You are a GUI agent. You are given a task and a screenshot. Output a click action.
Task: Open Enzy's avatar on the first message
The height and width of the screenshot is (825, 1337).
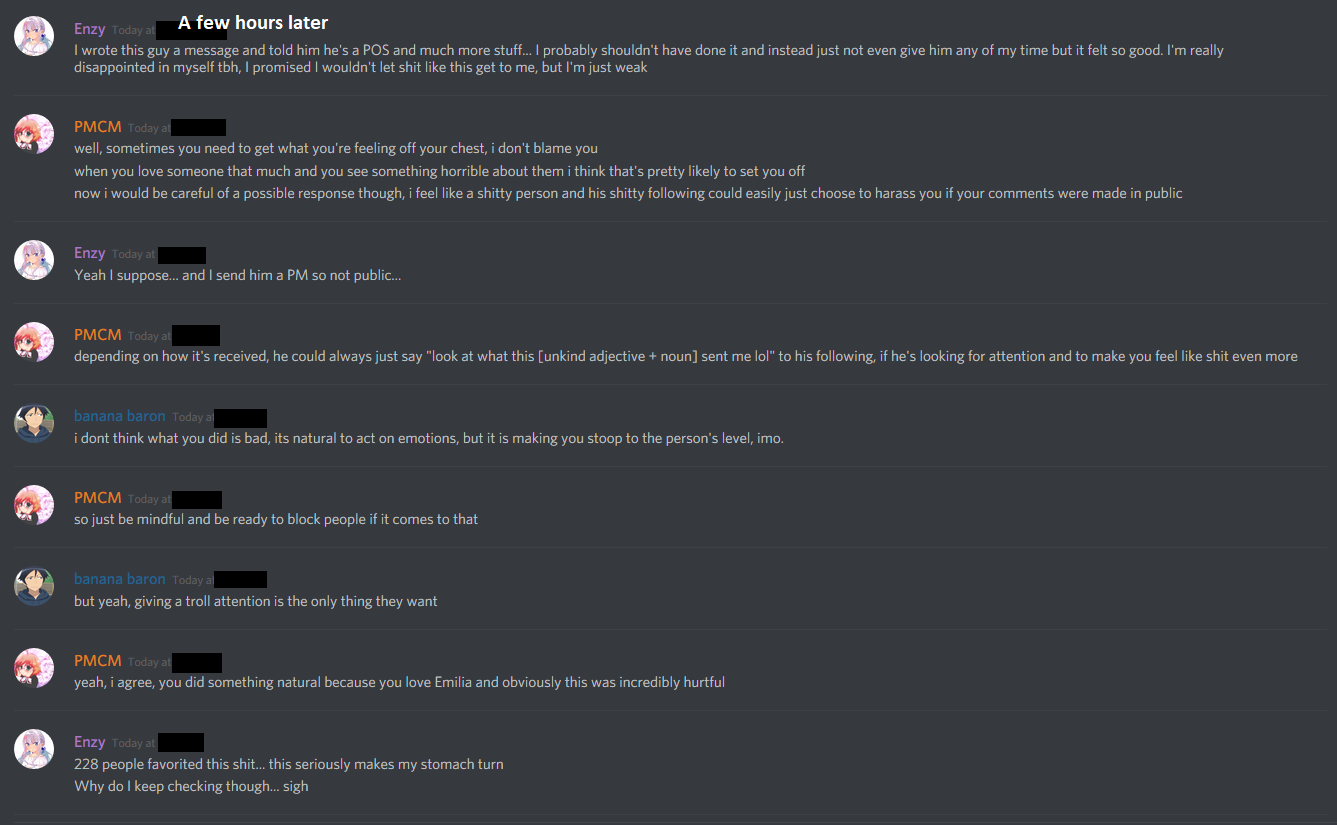tap(33, 36)
